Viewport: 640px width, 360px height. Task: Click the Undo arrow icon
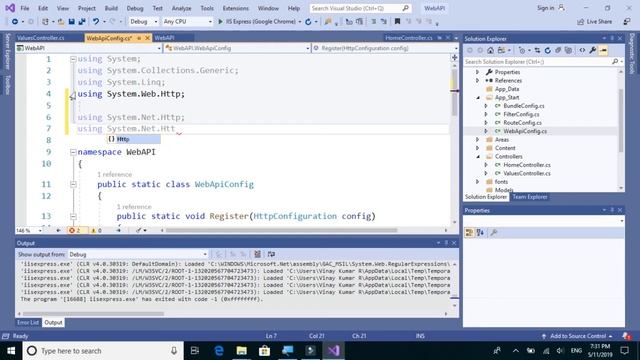click(x=96, y=22)
